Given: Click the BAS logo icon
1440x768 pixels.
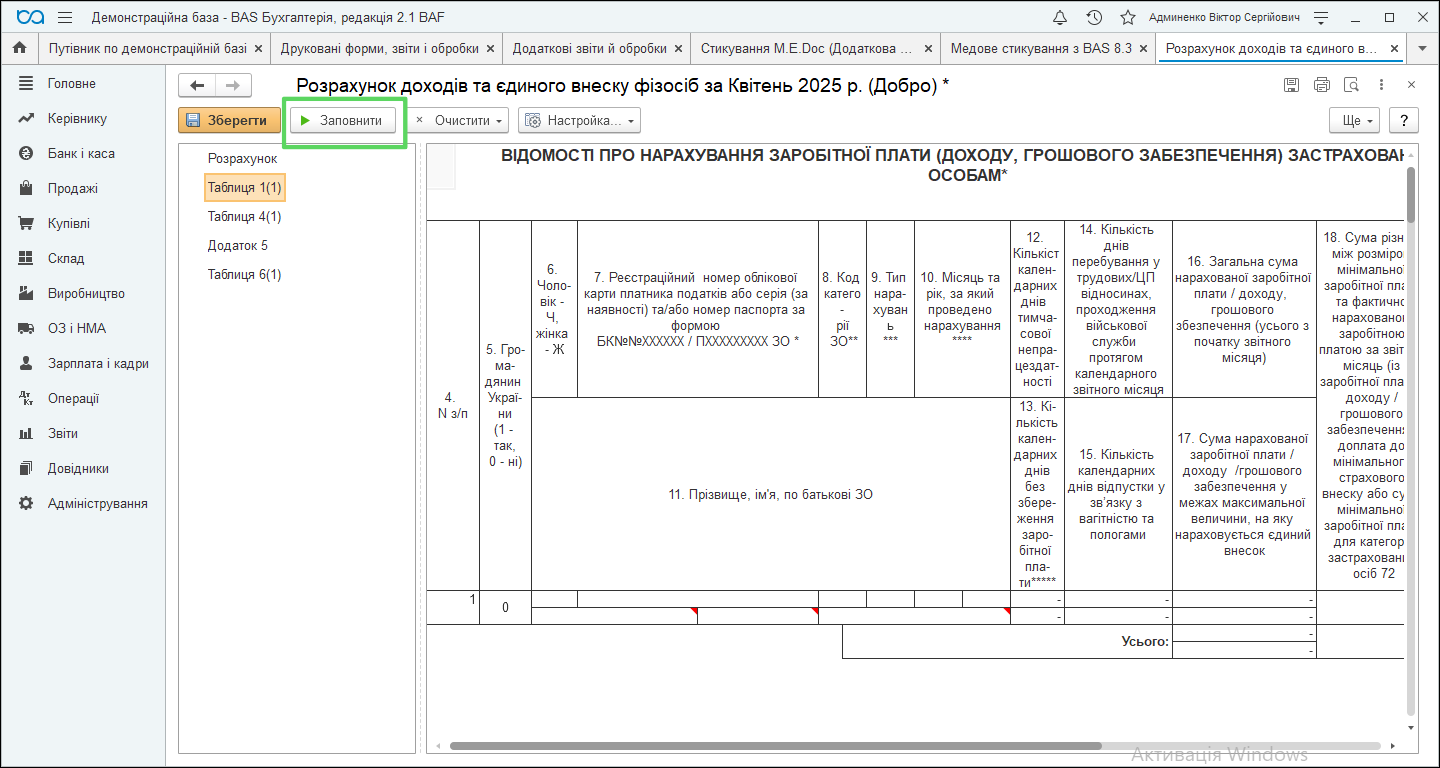Looking at the screenshot, I should [31, 18].
